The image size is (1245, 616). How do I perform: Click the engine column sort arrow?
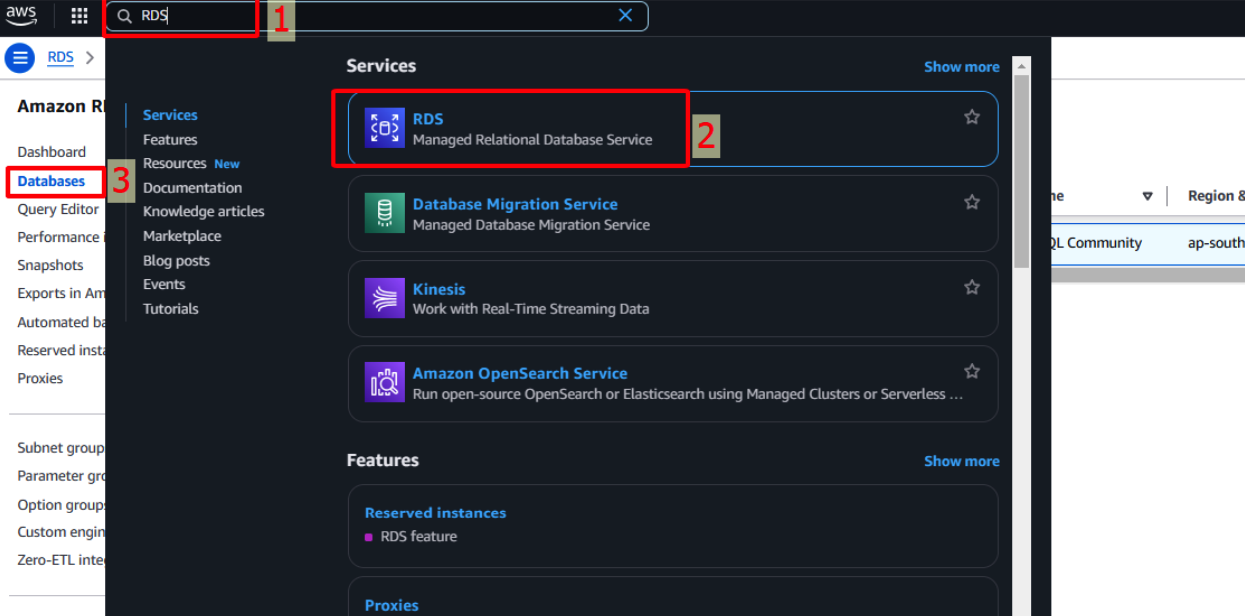(x=1147, y=196)
